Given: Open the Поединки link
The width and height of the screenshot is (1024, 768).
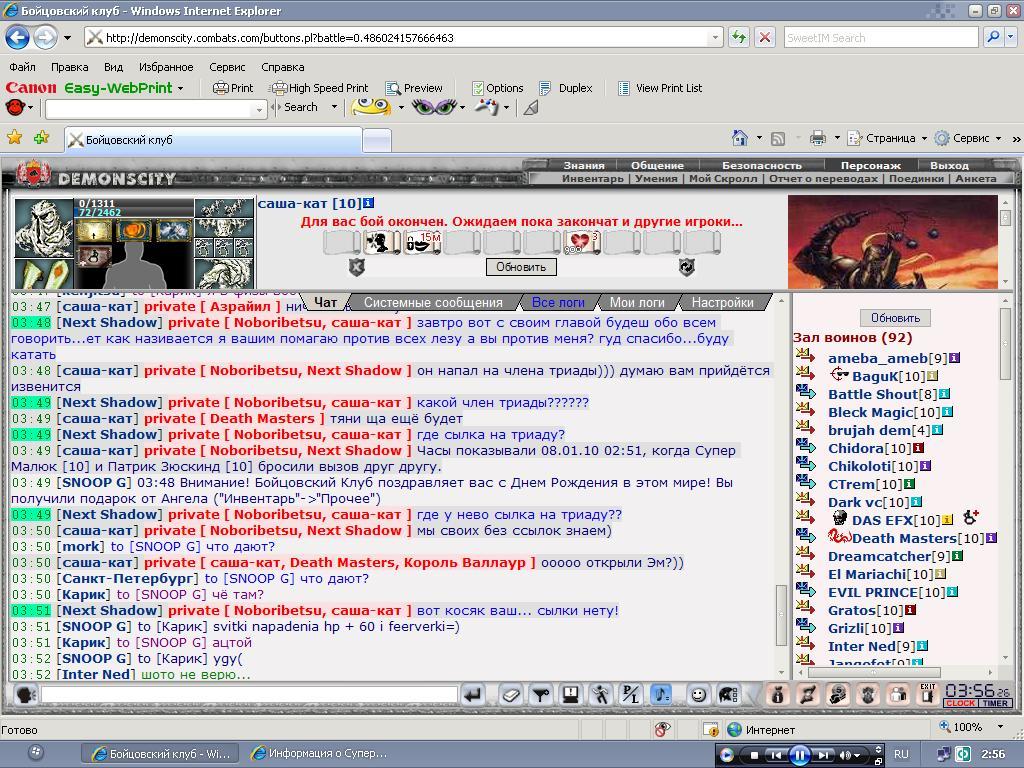Looking at the screenshot, I should tap(916, 178).
